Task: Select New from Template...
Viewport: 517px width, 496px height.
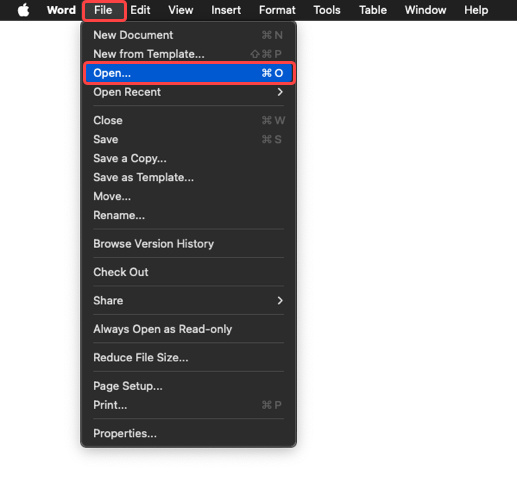Action: click(x=188, y=54)
